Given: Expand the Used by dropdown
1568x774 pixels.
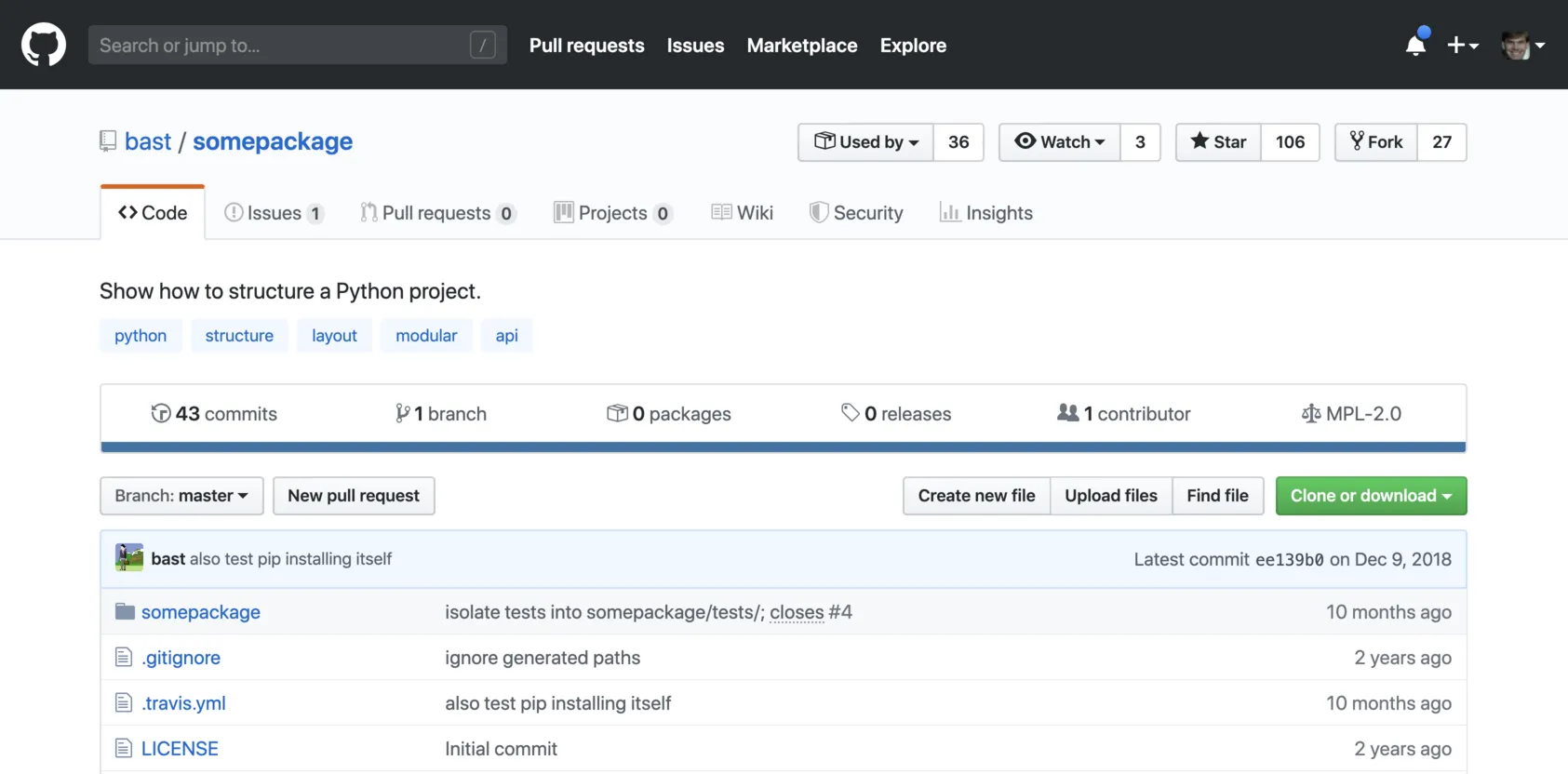Looking at the screenshot, I should 865,142.
